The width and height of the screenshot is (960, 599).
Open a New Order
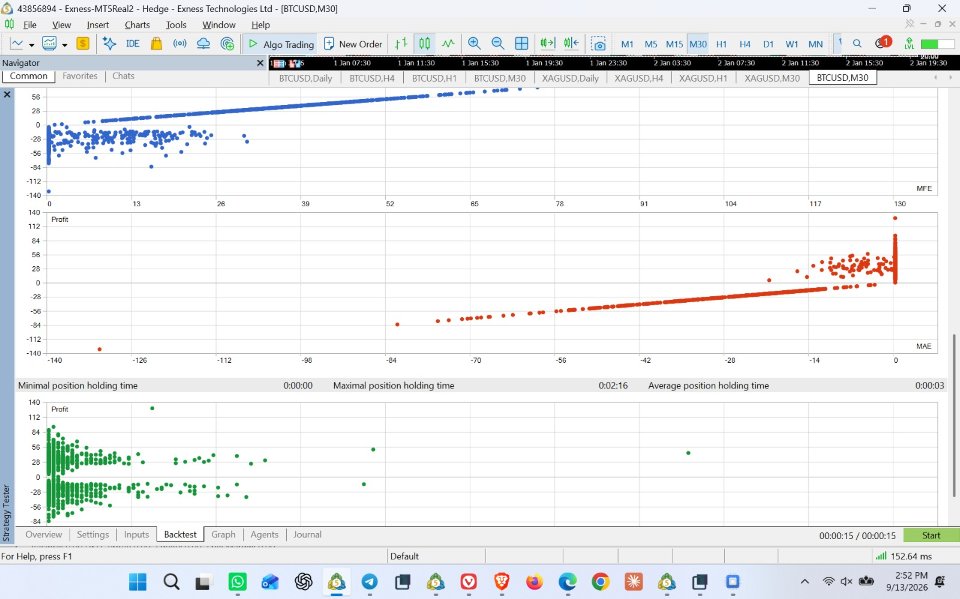coord(353,44)
